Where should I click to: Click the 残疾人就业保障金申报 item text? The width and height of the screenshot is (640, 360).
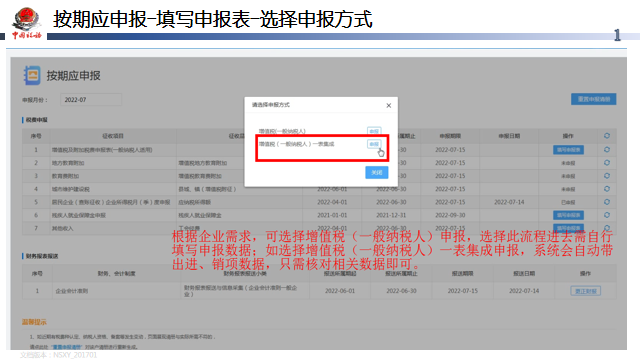click(78, 215)
